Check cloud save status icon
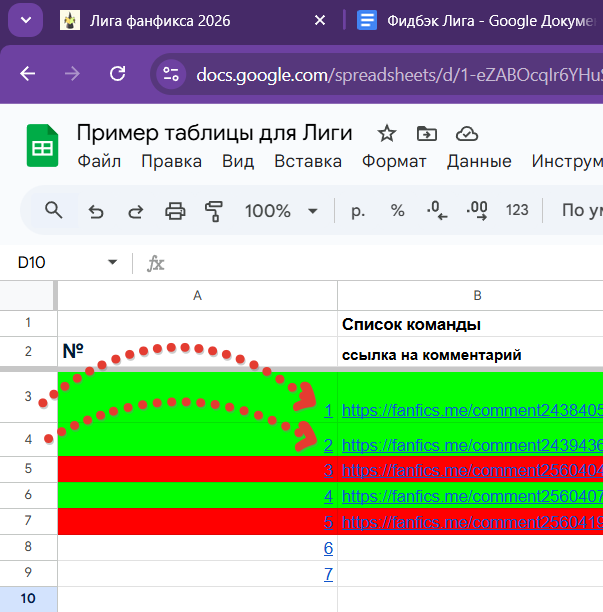The width and height of the screenshot is (603, 612). (466, 134)
